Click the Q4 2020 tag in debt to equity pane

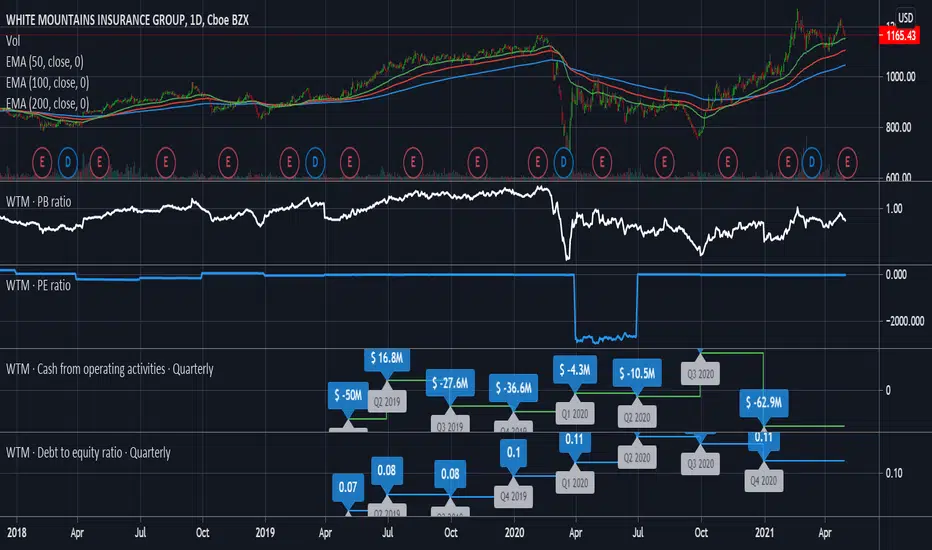(x=764, y=480)
